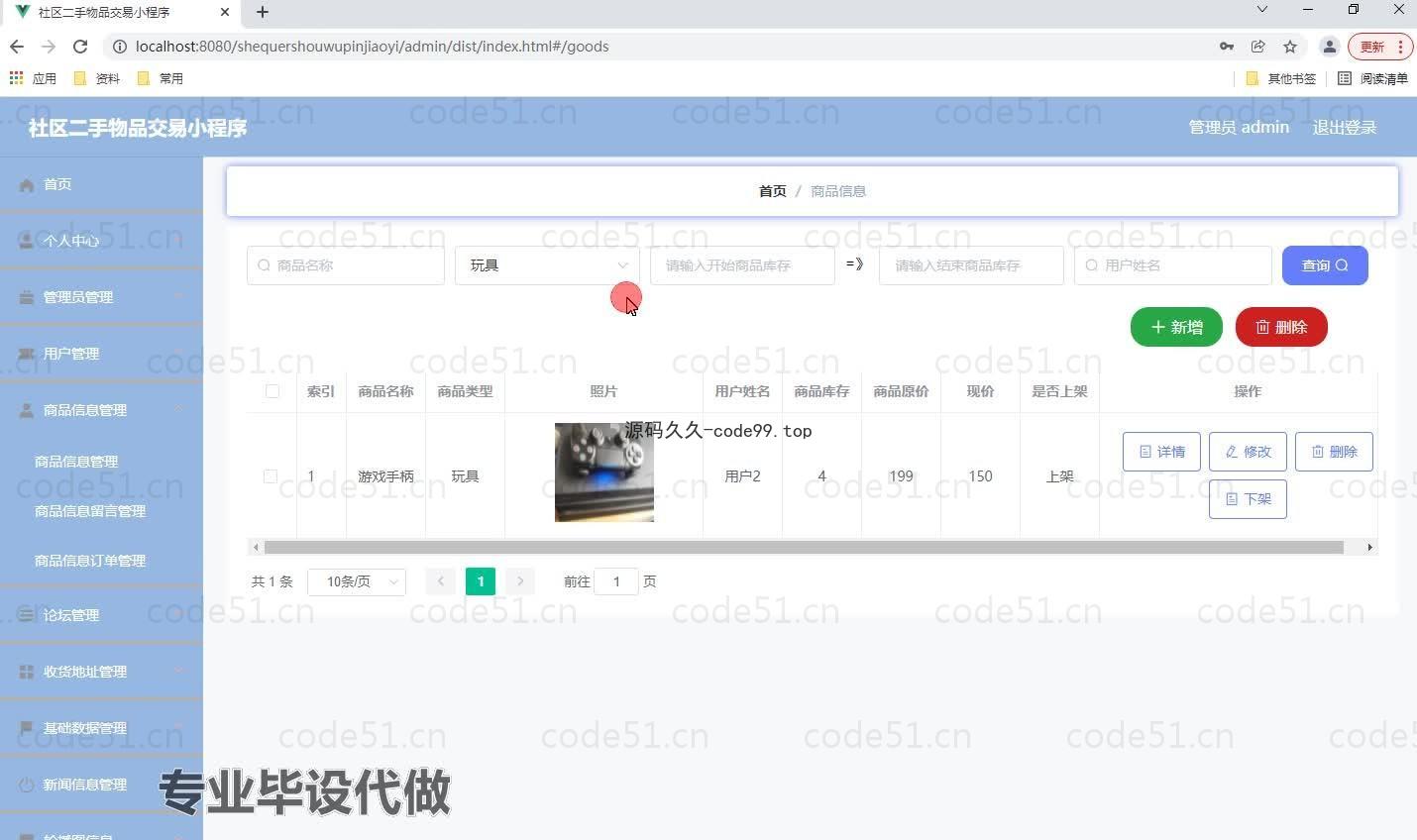Image resolution: width=1417 pixels, height=840 pixels.
Task: Click the share page icon in address bar
Action: coord(1258,47)
